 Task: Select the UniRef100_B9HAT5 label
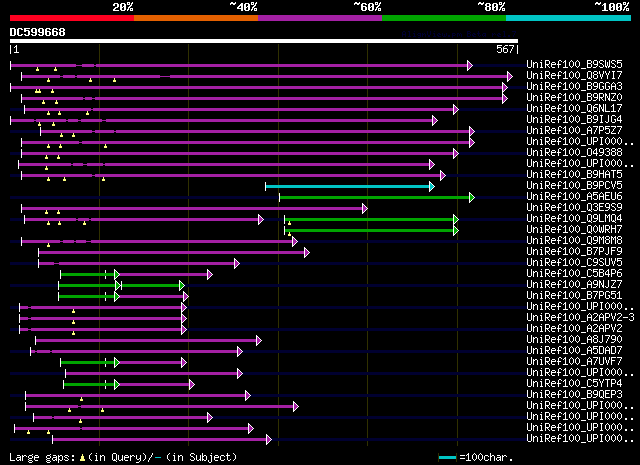coord(574,174)
